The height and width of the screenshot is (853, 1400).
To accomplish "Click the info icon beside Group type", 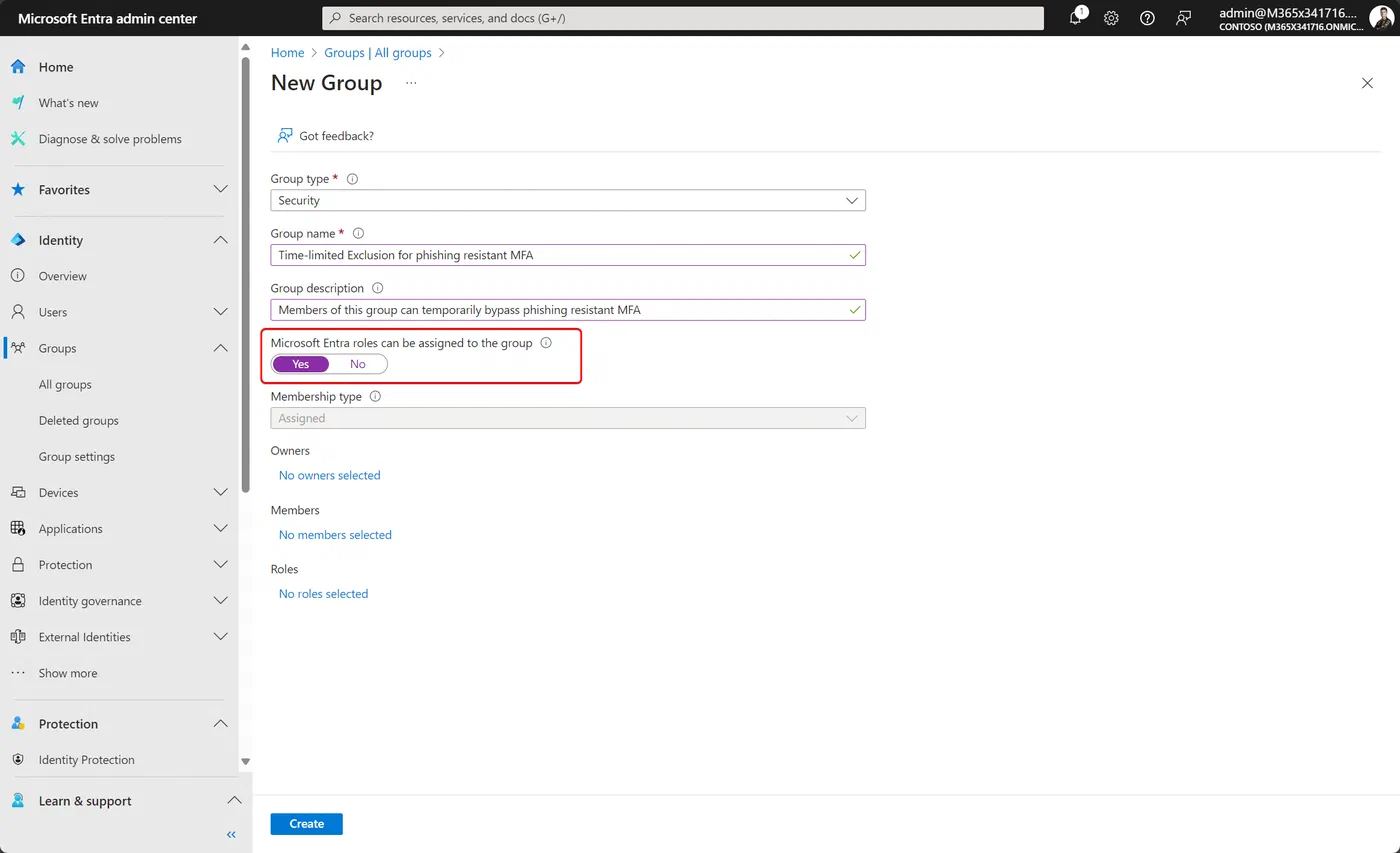I will point(352,179).
